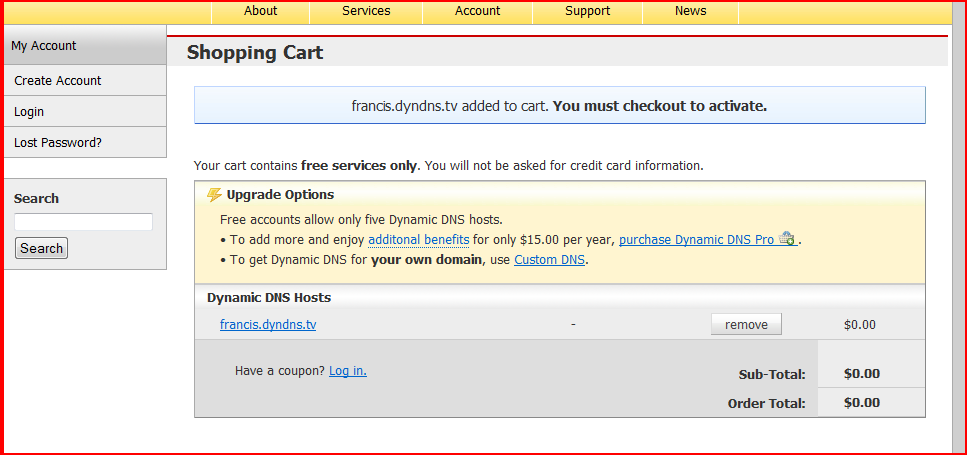The width and height of the screenshot is (967, 455).
Task: Open the Login page
Action: 85,112
